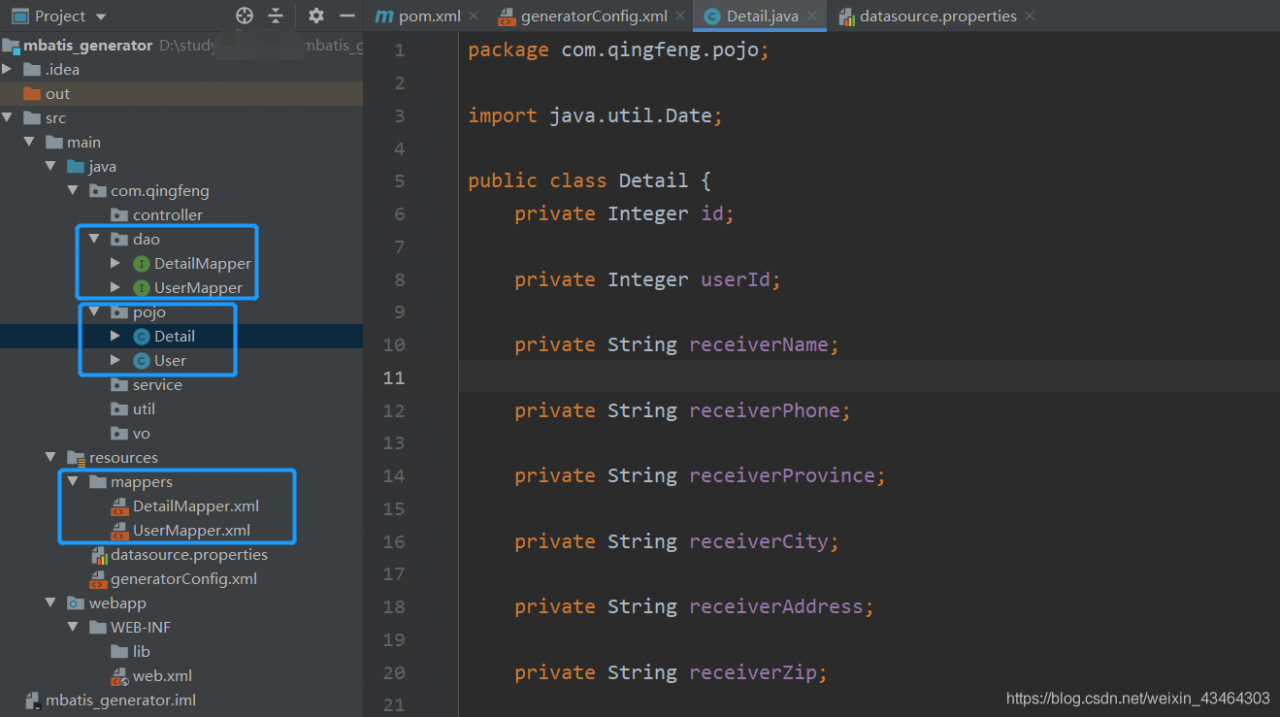Close the Detail.java tab
The width and height of the screenshot is (1280, 717).
pyautogui.click(x=812, y=16)
